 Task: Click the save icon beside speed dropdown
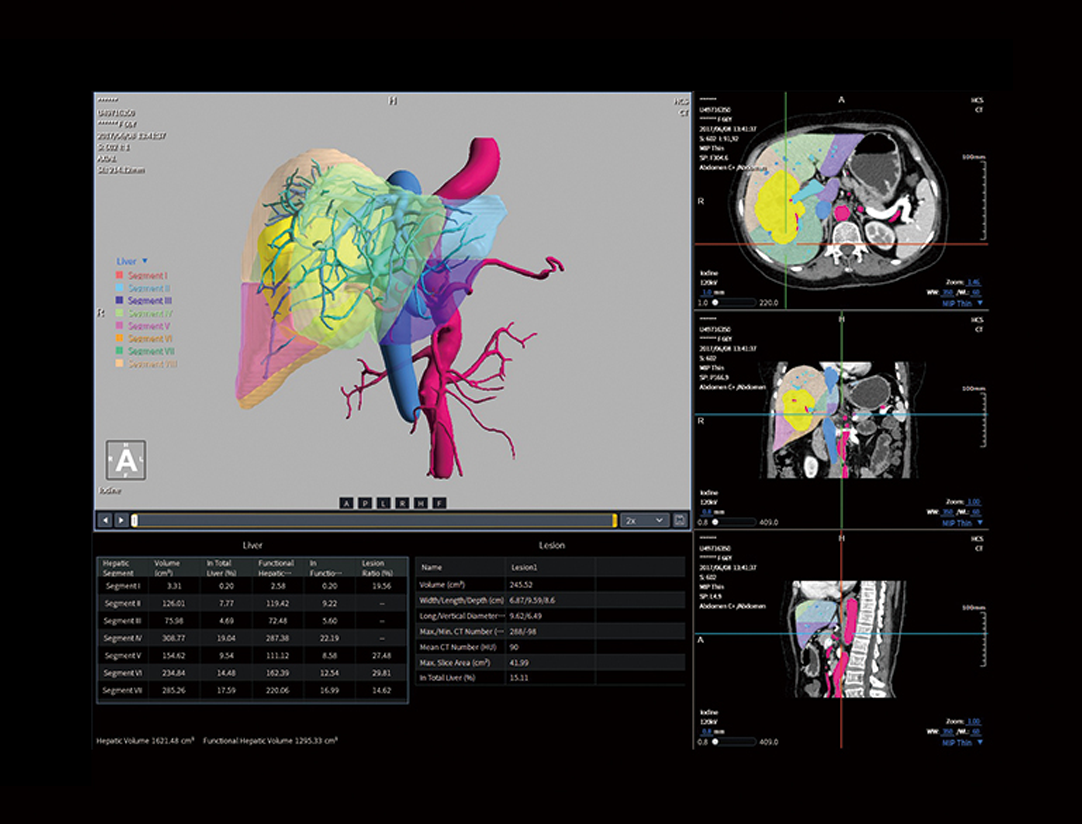[x=681, y=520]
